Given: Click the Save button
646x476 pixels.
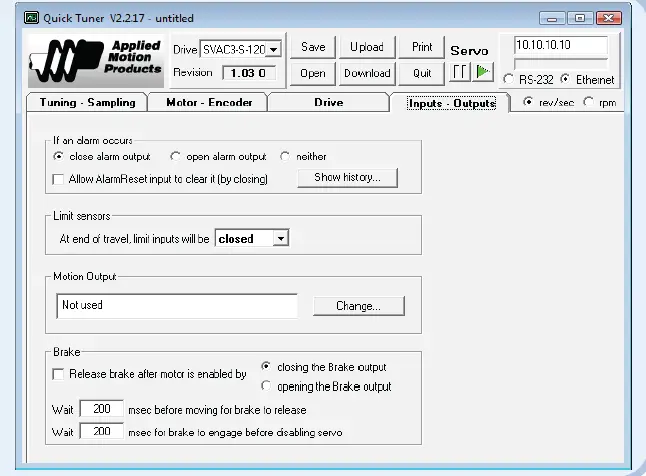Looking at the screenshot, I should point(313,47).
